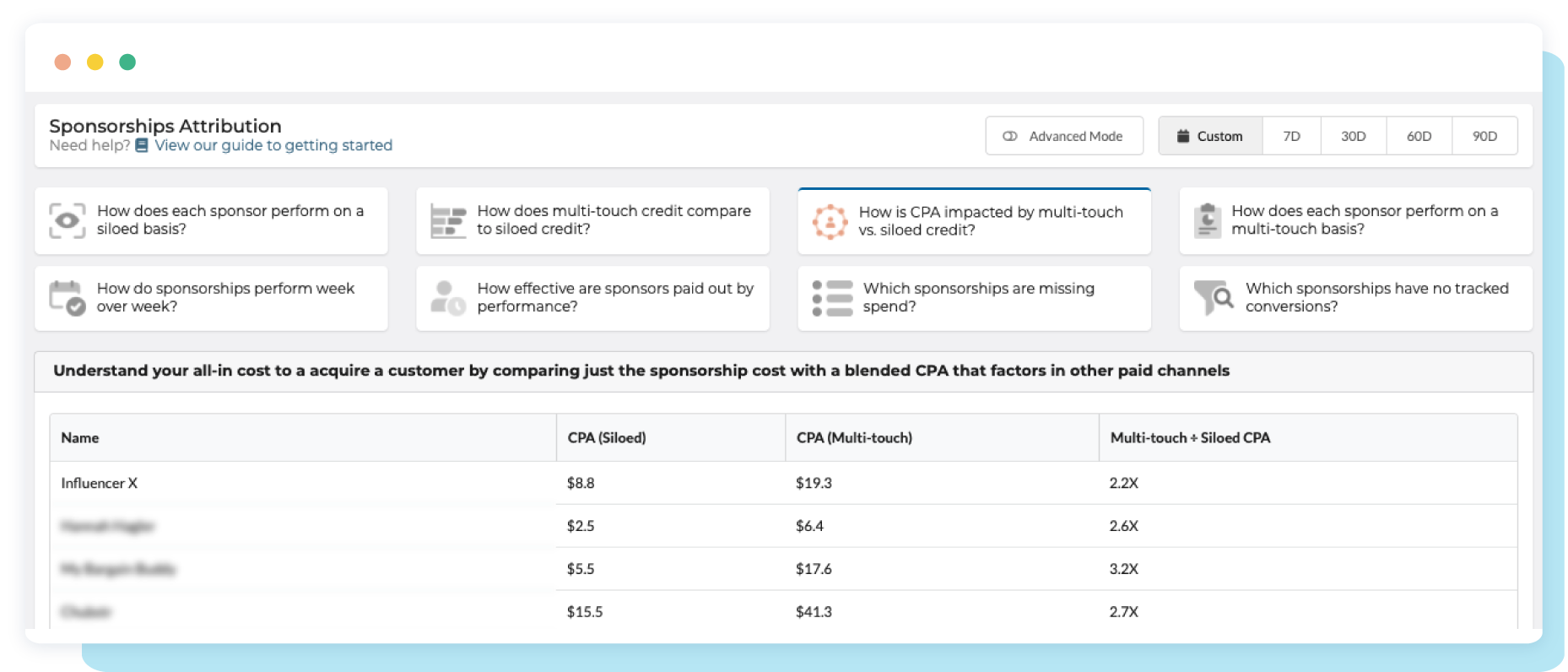1568x672 pixels.
Task: Click the eye icon for siloed sponsor performance
Action: [68, 220]
